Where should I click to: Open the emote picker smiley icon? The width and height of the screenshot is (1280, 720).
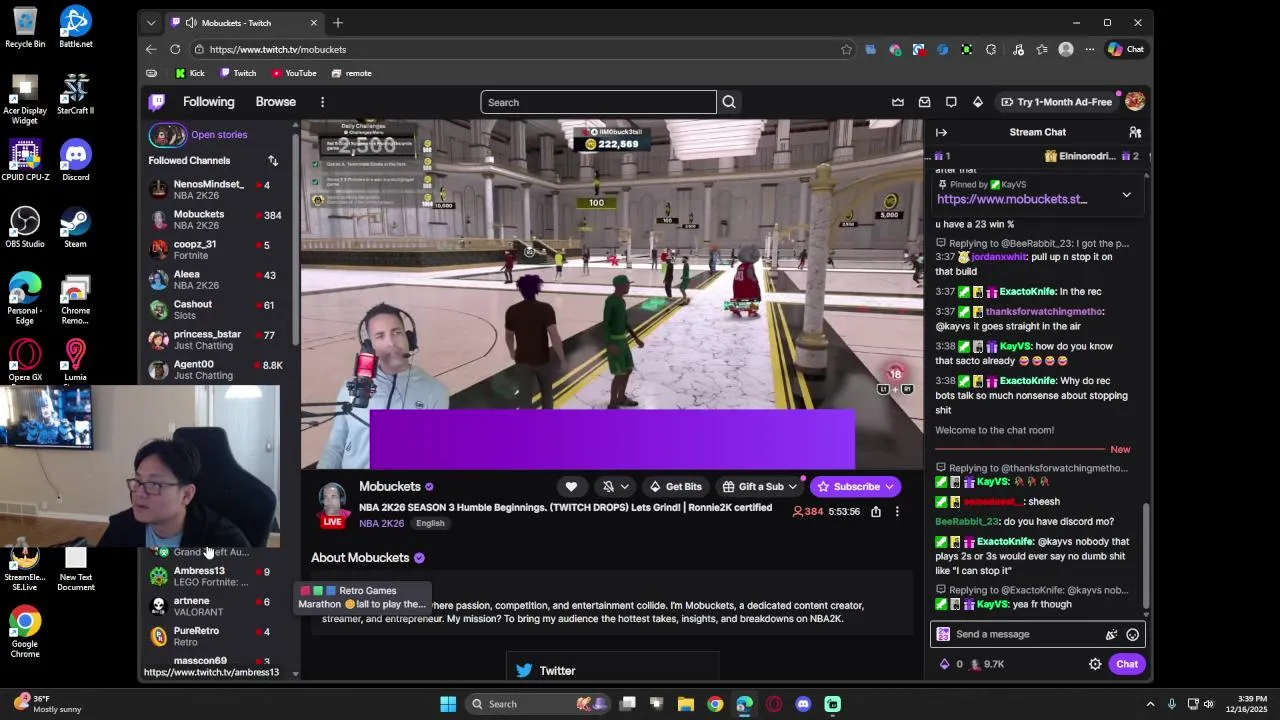tap(1132, 634)
